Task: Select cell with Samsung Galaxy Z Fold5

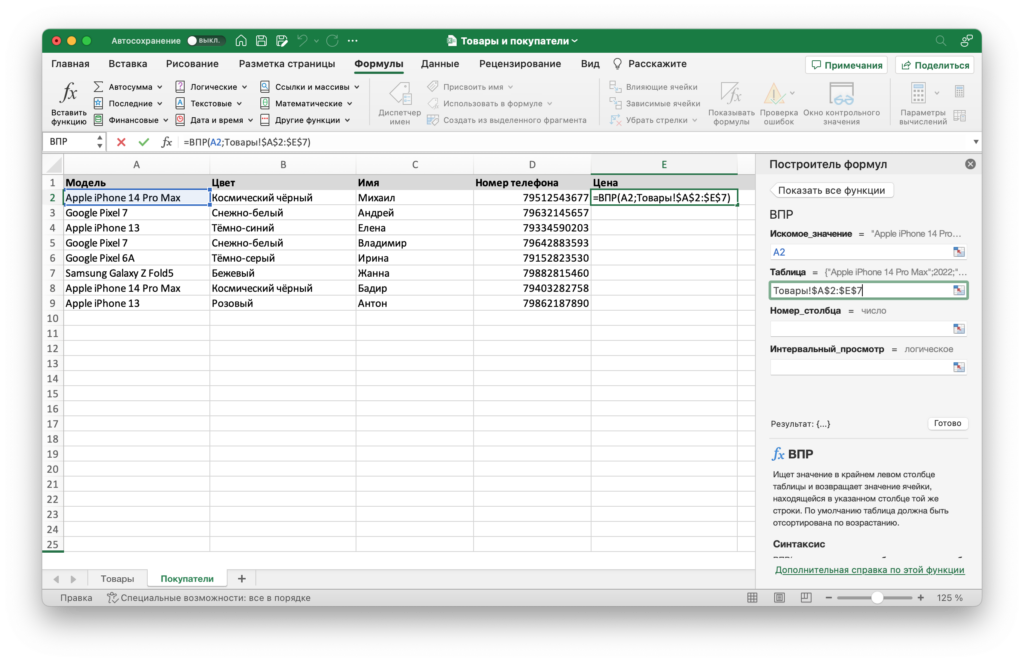Action: tap(136, 273)
